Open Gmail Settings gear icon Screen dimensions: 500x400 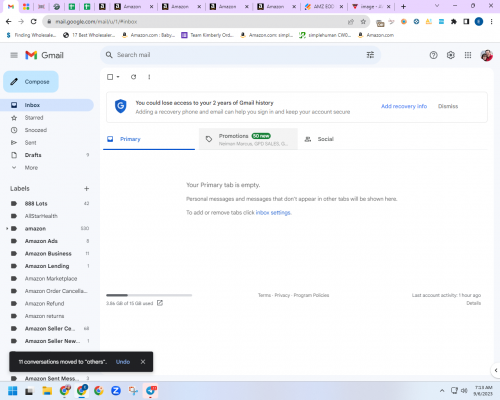click(x=451, y=55)
